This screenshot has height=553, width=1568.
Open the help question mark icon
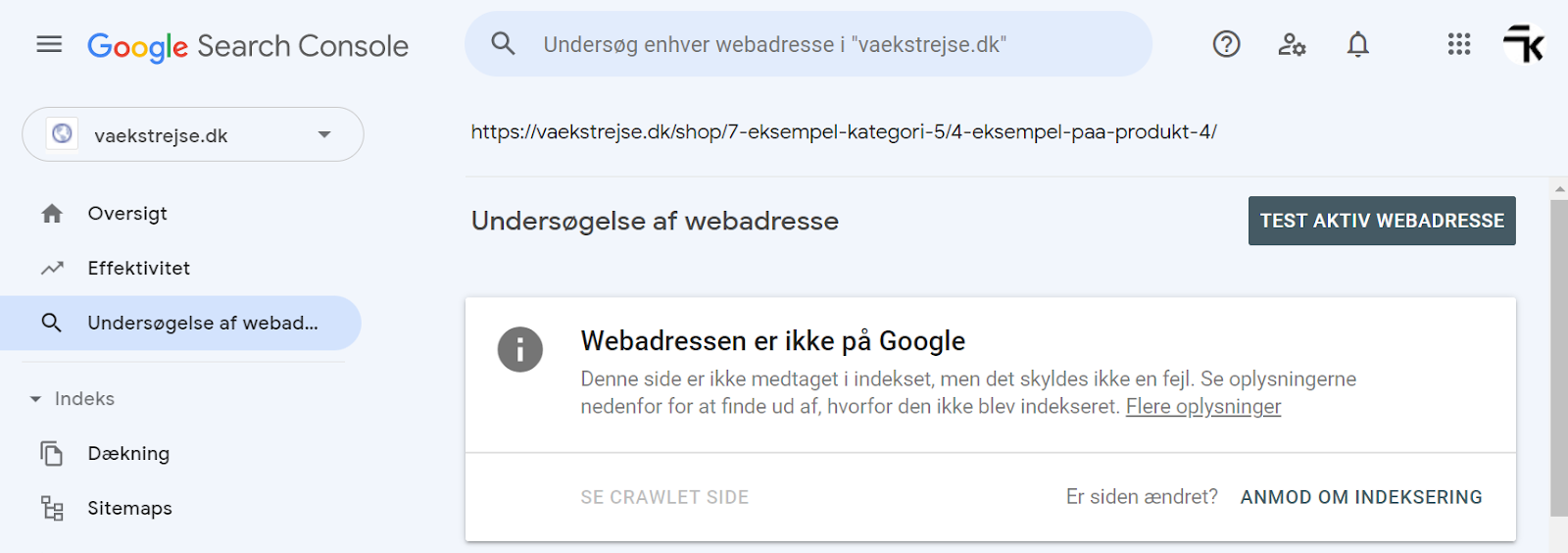tap(1226, 44)
